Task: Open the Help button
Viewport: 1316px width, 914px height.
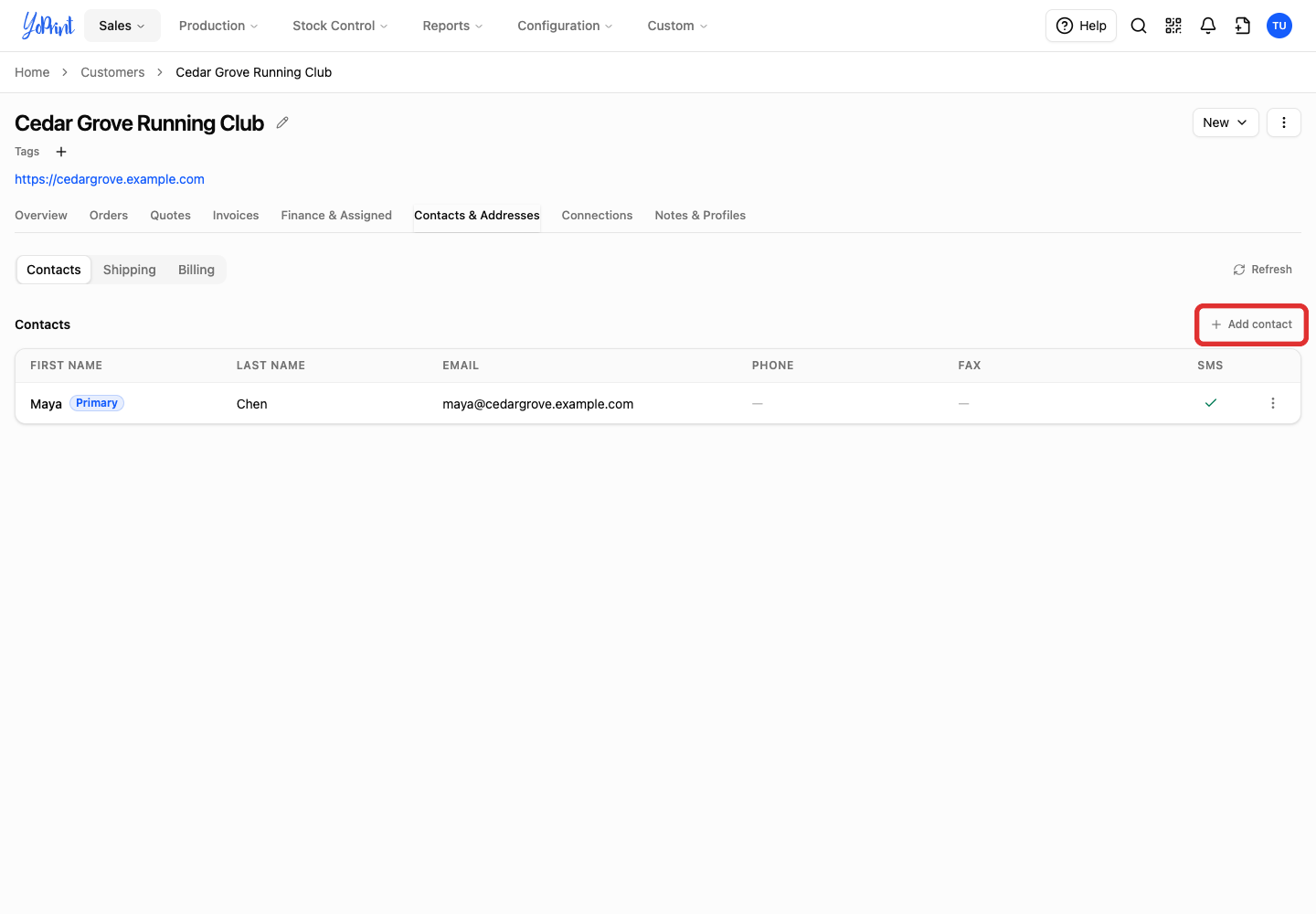Action: (x=1081, y=26)
